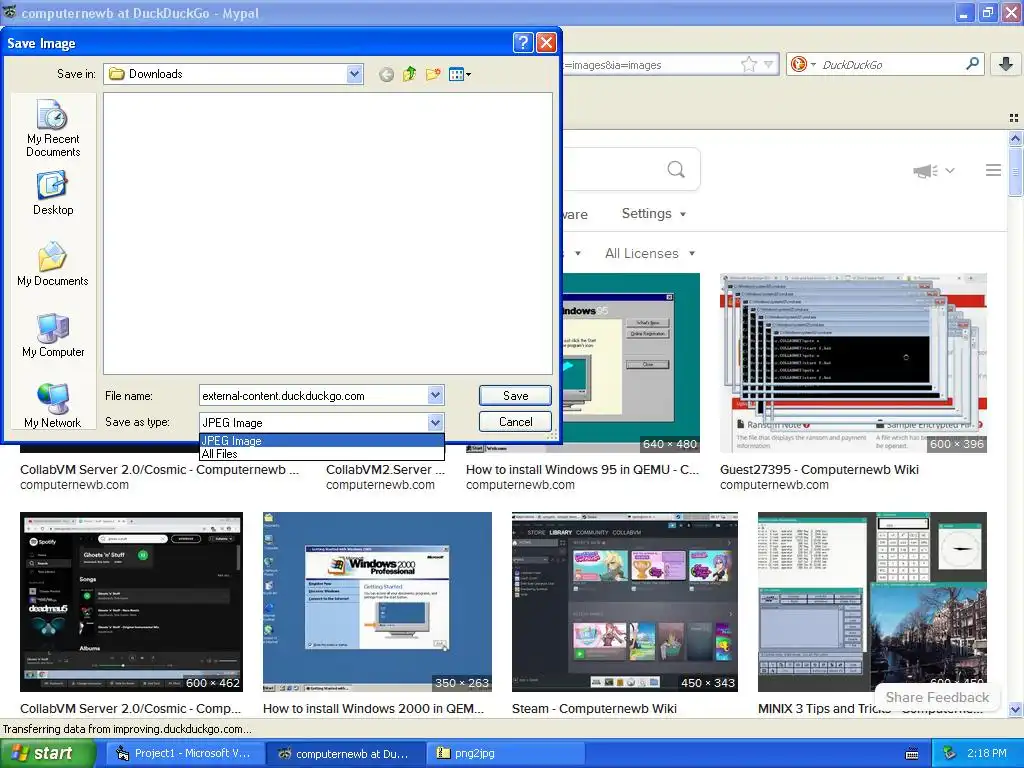
Task: Expand the Save in Downloads dropdown
Action: click(355, 74)
